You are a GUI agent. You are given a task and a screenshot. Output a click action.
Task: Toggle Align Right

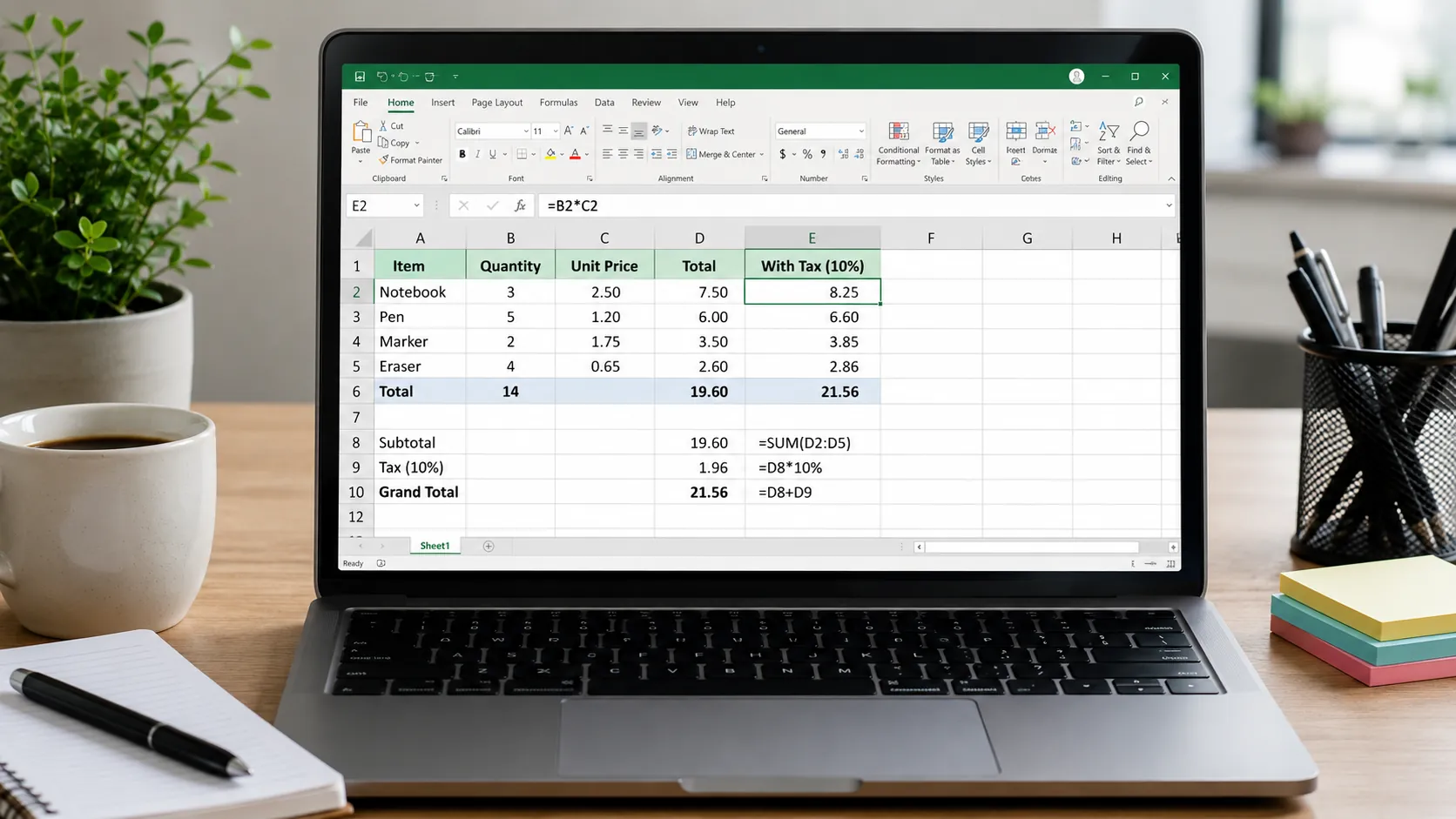tap(638, 154)
